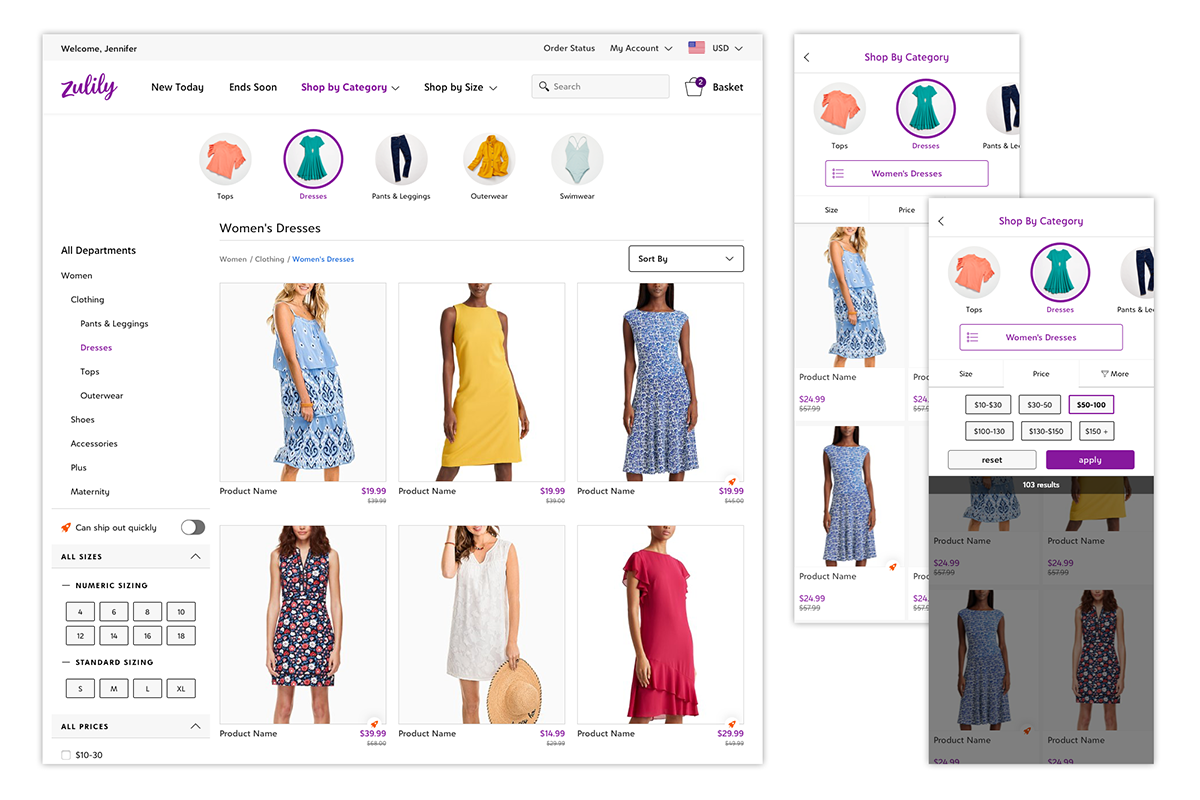1200x800 pixels.
Task: Toggle the $150 + price chip on mobile
Action: (1097, 431)
